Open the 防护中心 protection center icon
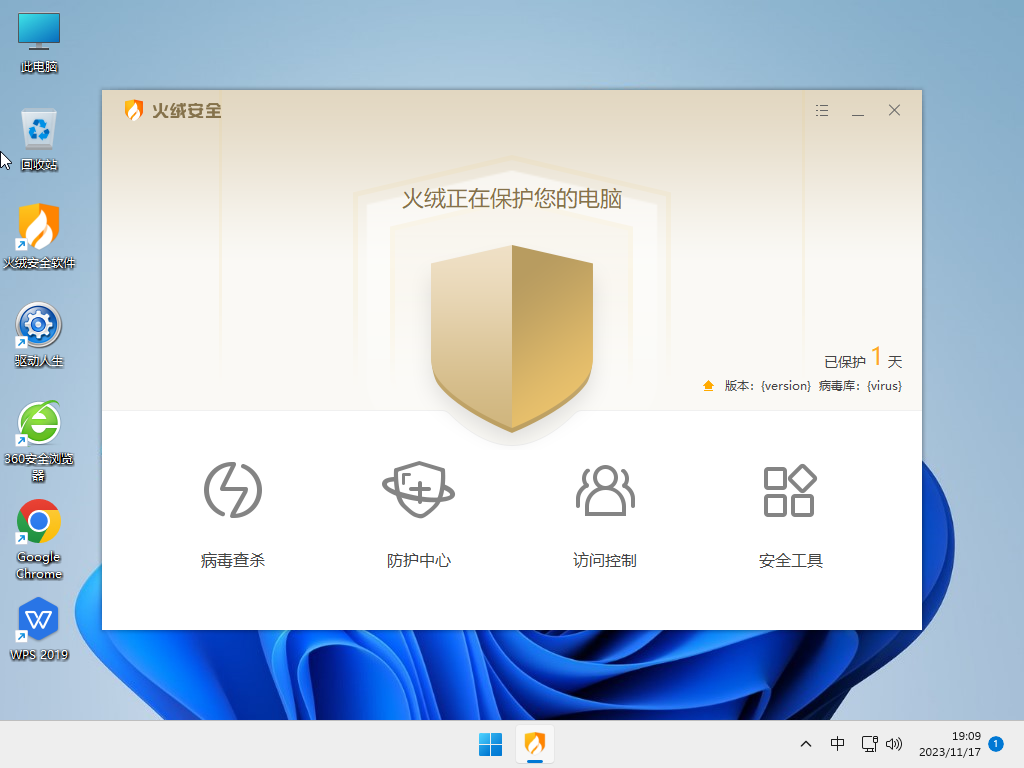Image resolution: width=1024 pixels, height=768 pixels. coord(418,490)
